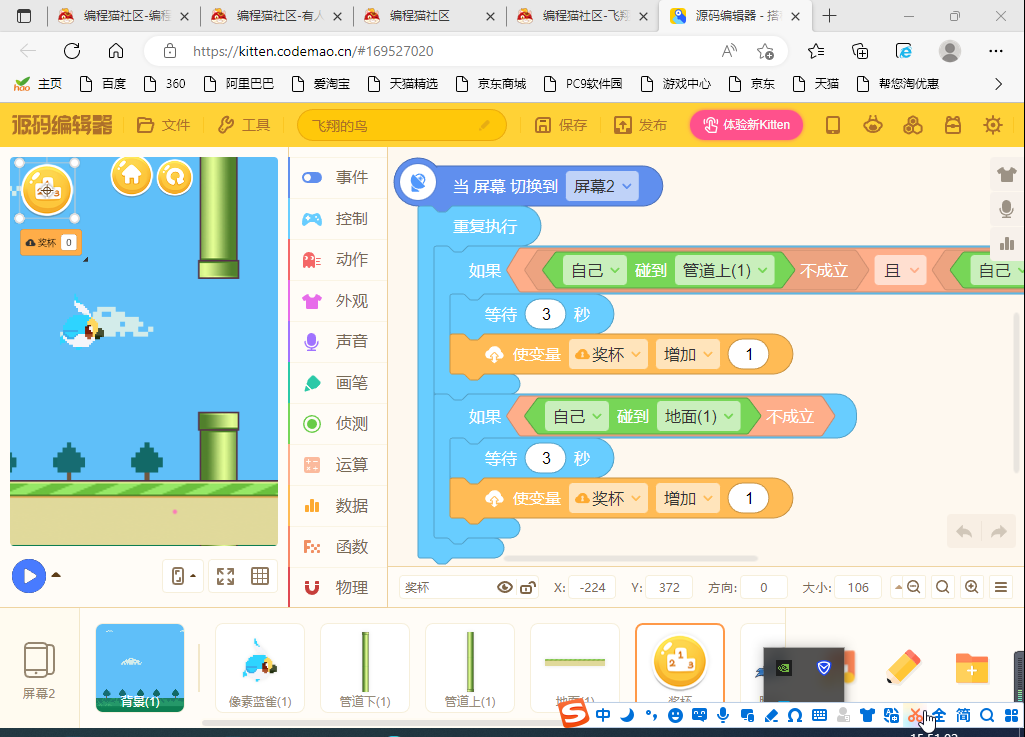Open the 文件 menu

tap(163, 125)
